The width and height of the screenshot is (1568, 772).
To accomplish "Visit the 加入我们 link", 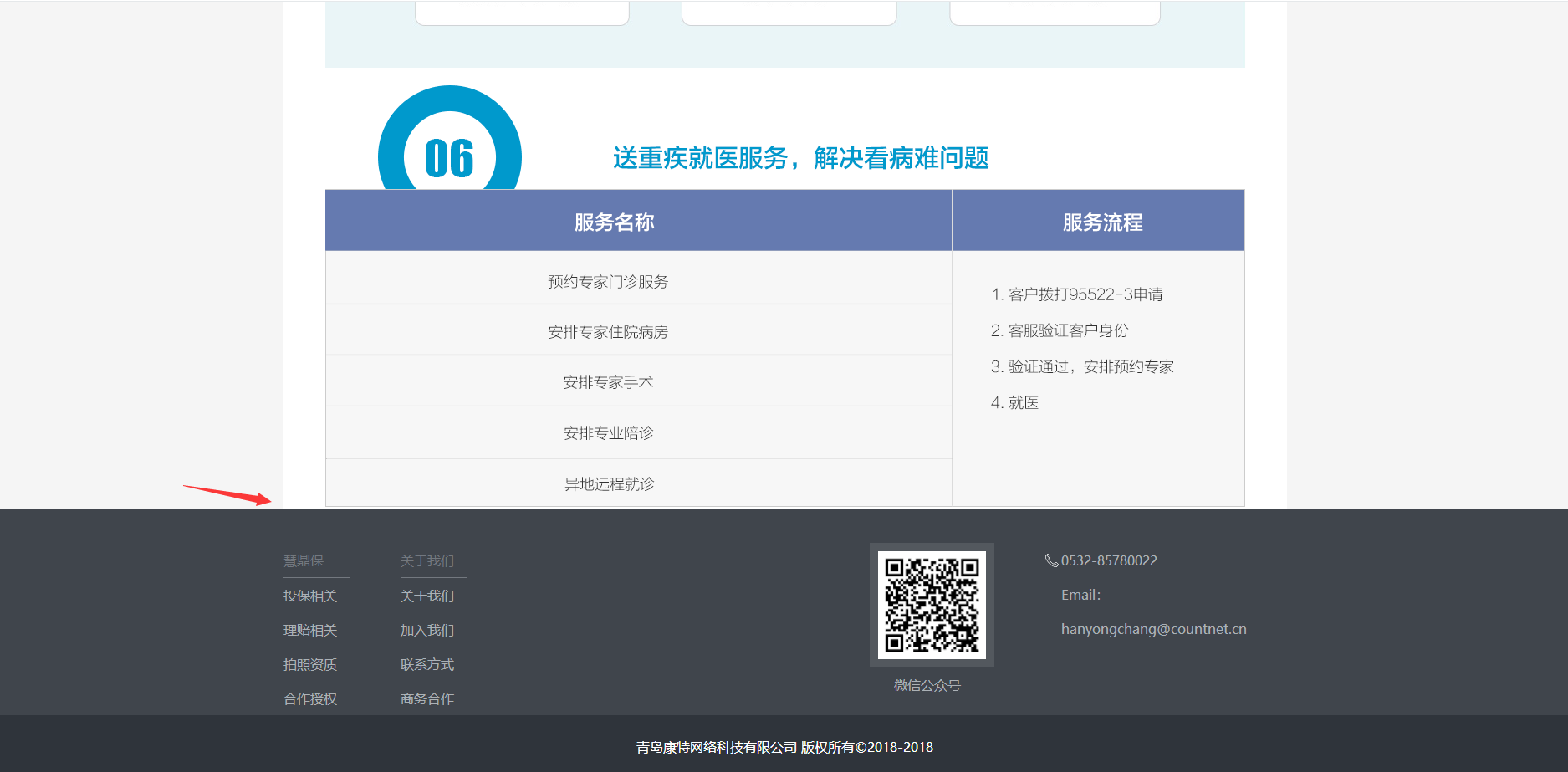I will [427, 630].
